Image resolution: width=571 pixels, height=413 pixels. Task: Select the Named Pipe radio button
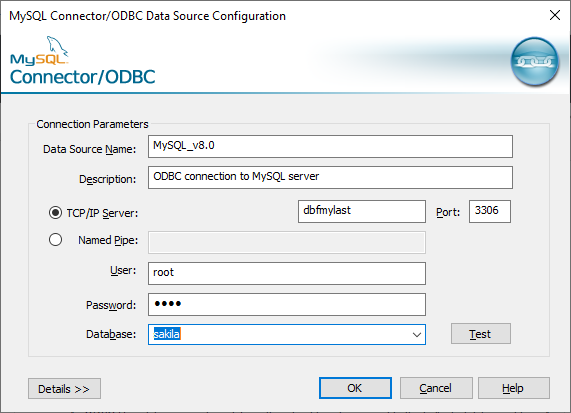[x=55, y=240]
